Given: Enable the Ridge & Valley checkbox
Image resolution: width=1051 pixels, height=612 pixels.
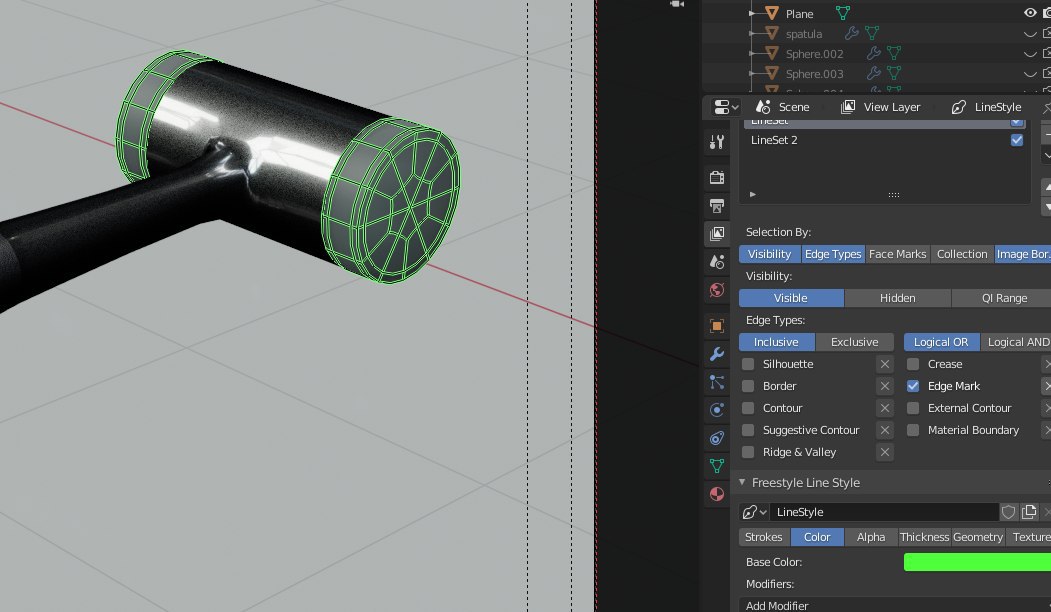Looking at the screenshot, I should [748, 452].
